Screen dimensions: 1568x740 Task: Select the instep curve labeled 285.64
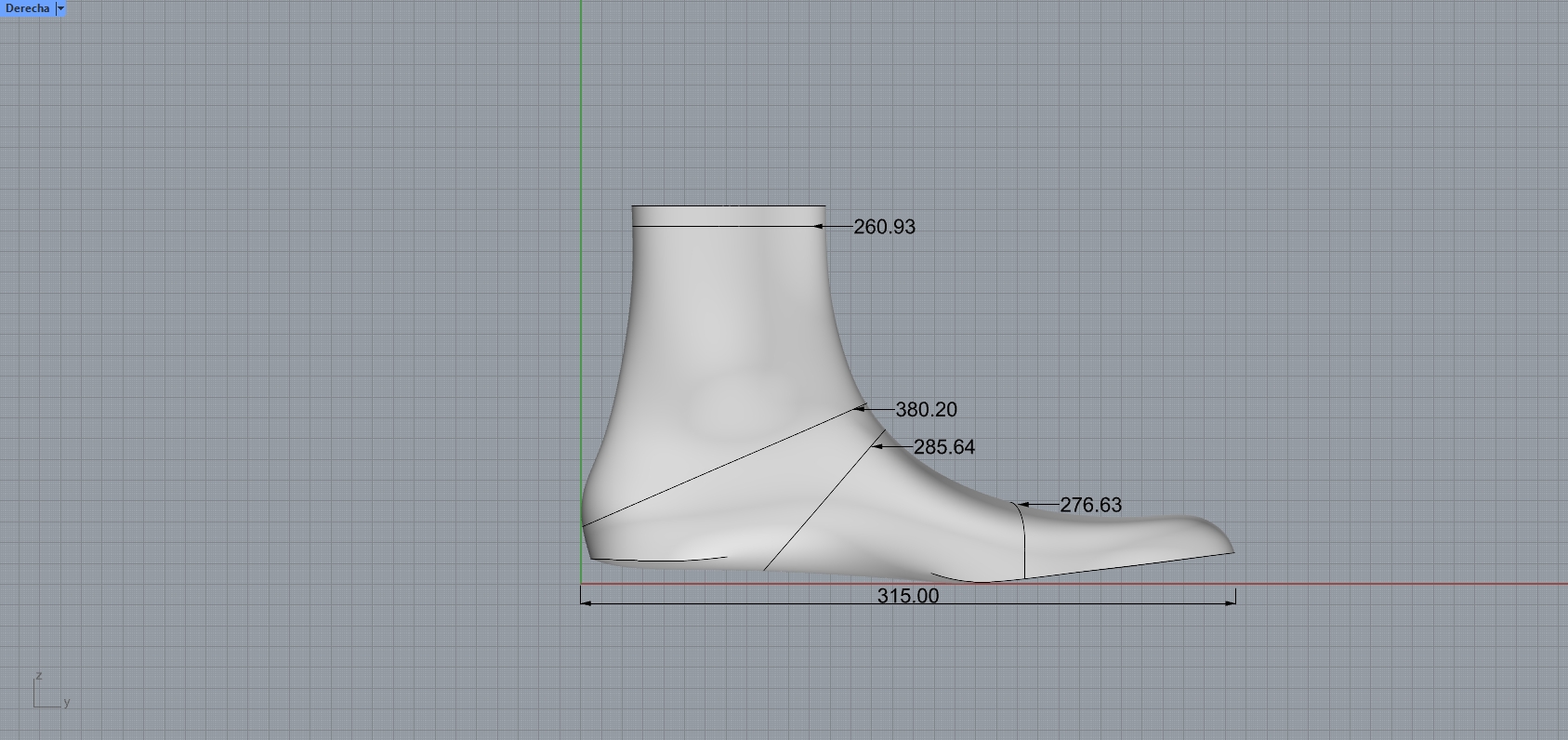pos(818,509)
